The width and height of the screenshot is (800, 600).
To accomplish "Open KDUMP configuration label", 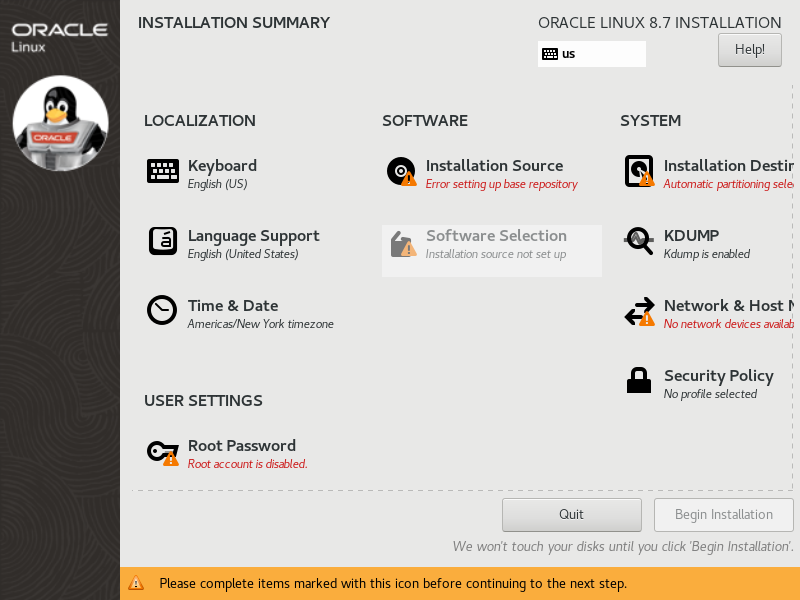I will pyautogui.click(x=691, y=235).
